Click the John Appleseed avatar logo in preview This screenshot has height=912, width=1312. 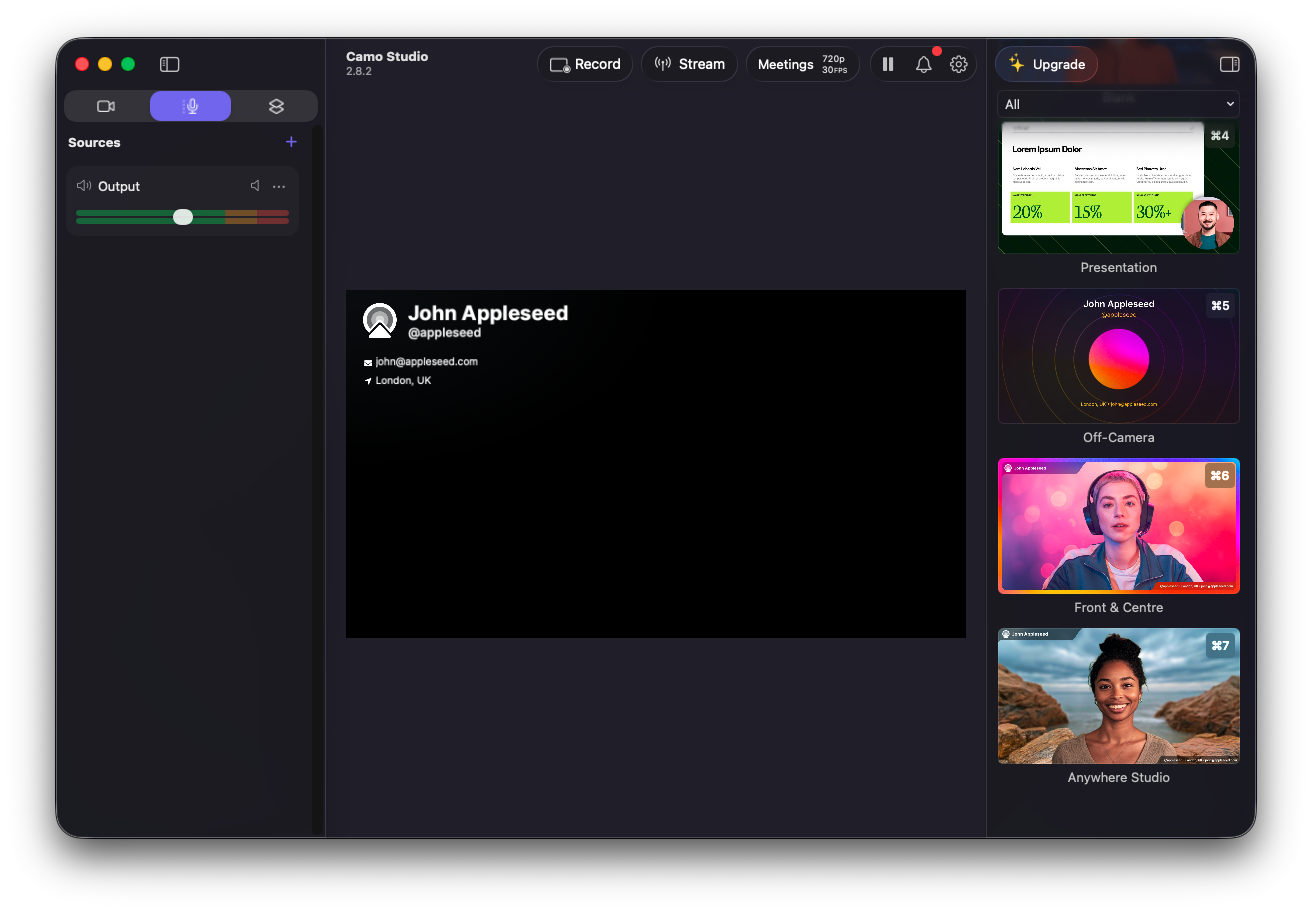pyautogui.click(x=380, y=320)
